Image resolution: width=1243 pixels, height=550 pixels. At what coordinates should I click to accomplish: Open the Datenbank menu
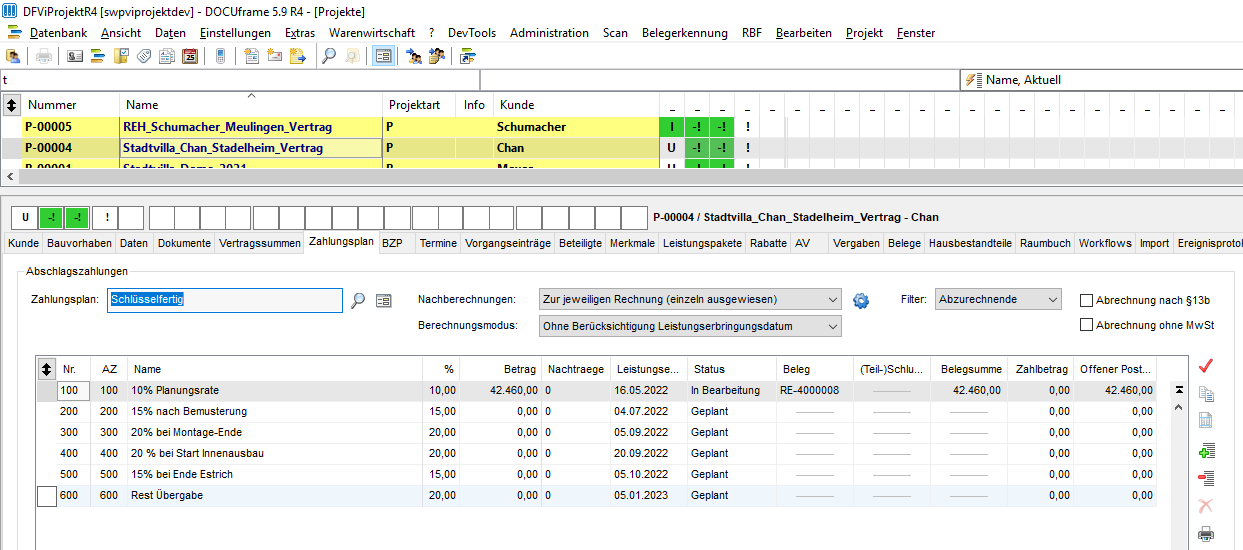tap(58, 33)
